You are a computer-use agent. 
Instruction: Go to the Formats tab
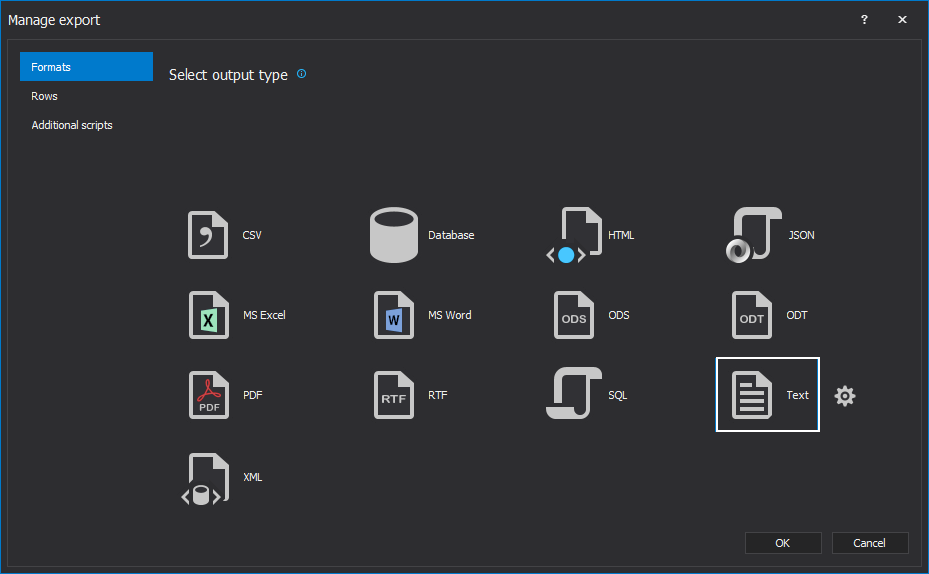click(86, 67)
